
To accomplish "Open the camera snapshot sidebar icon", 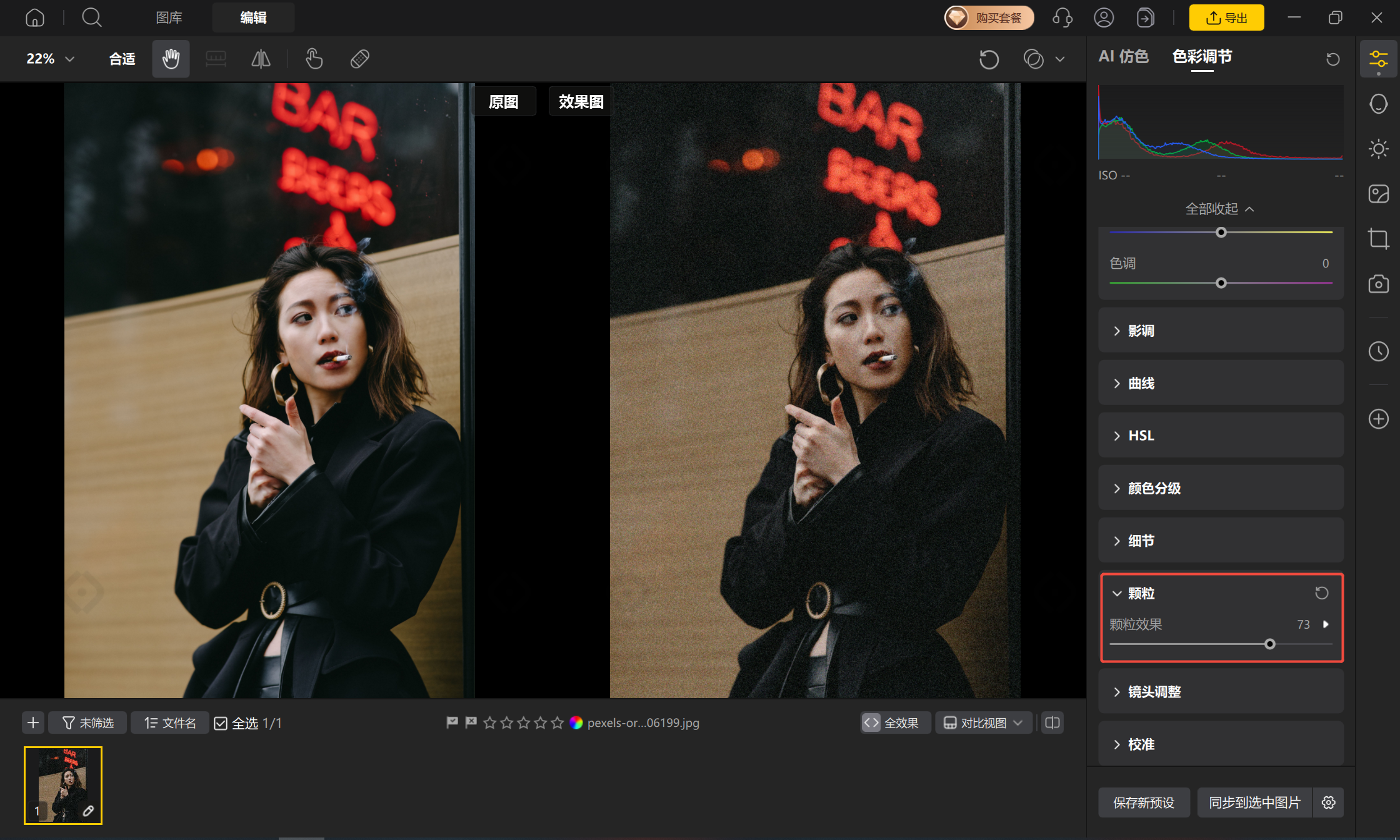I will coord(1378,284).
